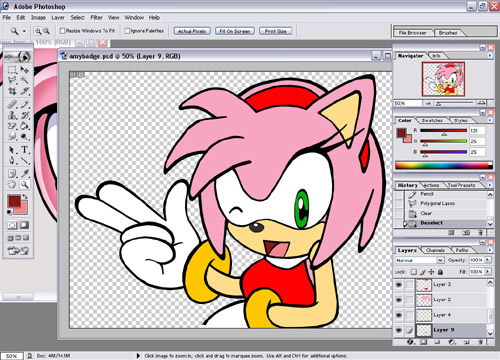500x360 pixels.
Task: Click the Navigator thumbnail preview
Action: 443,79
